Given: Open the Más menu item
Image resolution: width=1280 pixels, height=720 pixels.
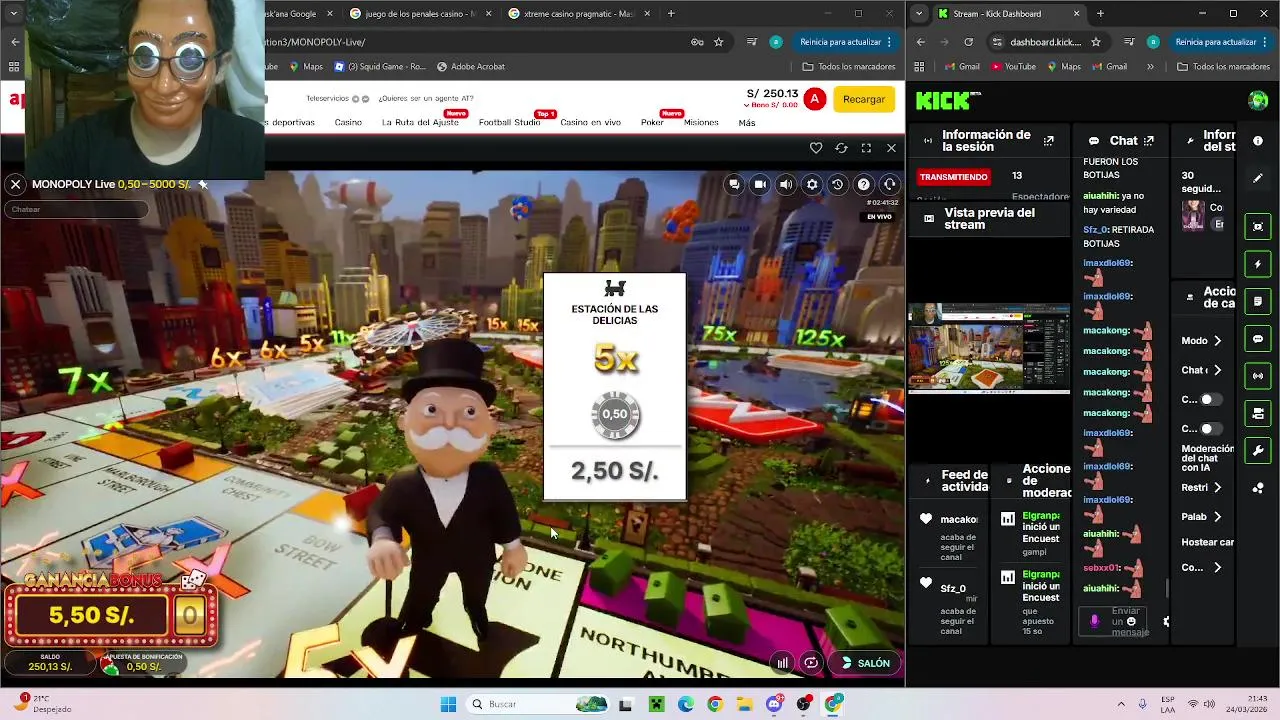Looking at the screenshot, I should pyautogui.click(x=746, y=122).
